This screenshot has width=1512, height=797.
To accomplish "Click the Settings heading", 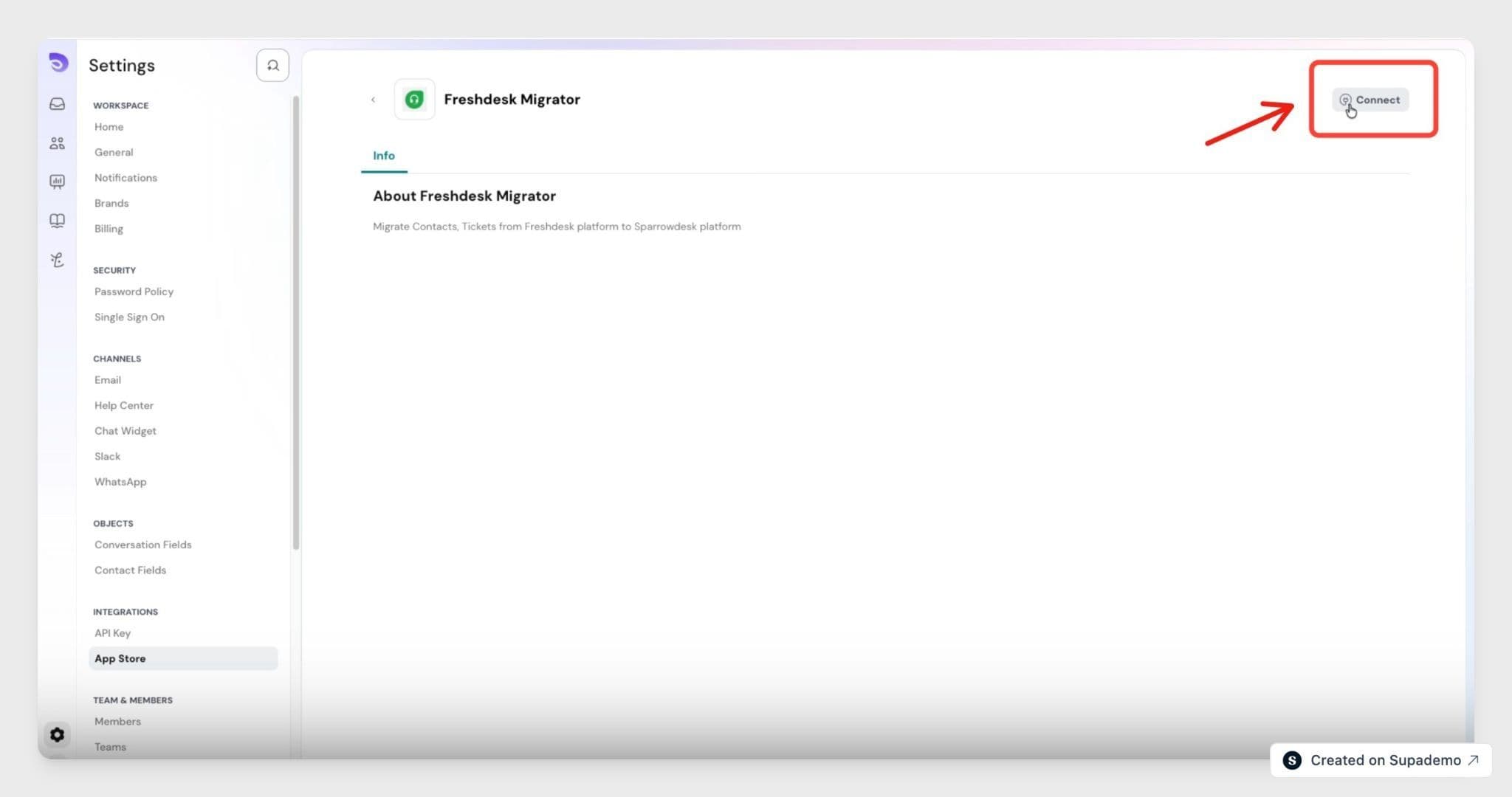I will (x=122, y=66).
